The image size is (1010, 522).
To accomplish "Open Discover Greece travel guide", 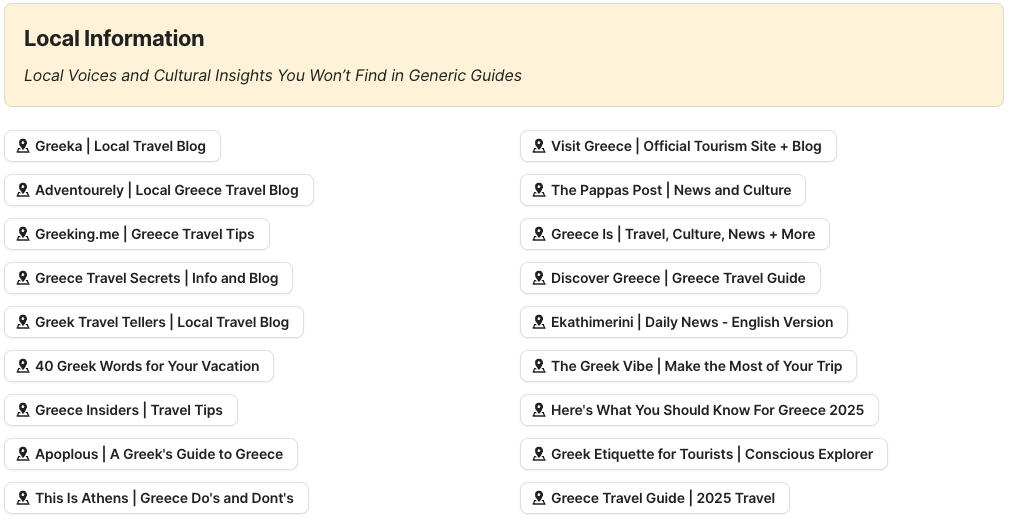I will pyautogui.click(x=677, y=278).
